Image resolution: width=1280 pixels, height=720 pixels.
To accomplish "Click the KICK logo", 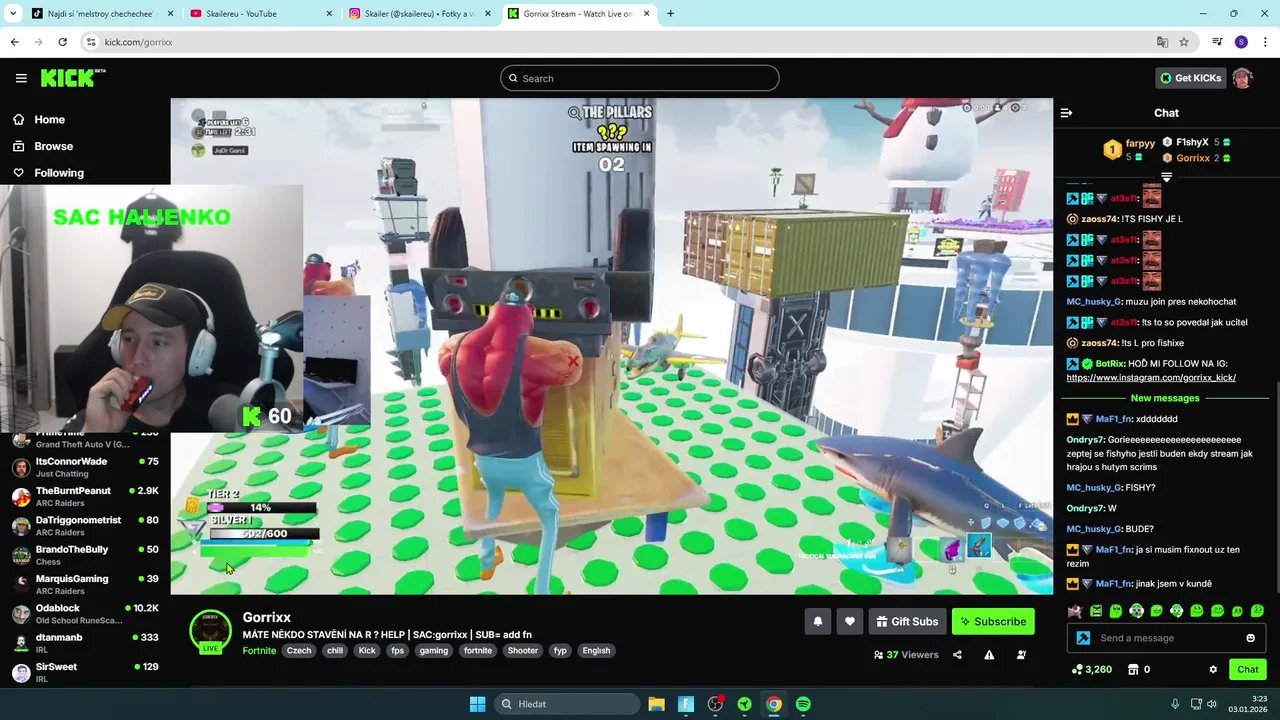I will [73, 78].
